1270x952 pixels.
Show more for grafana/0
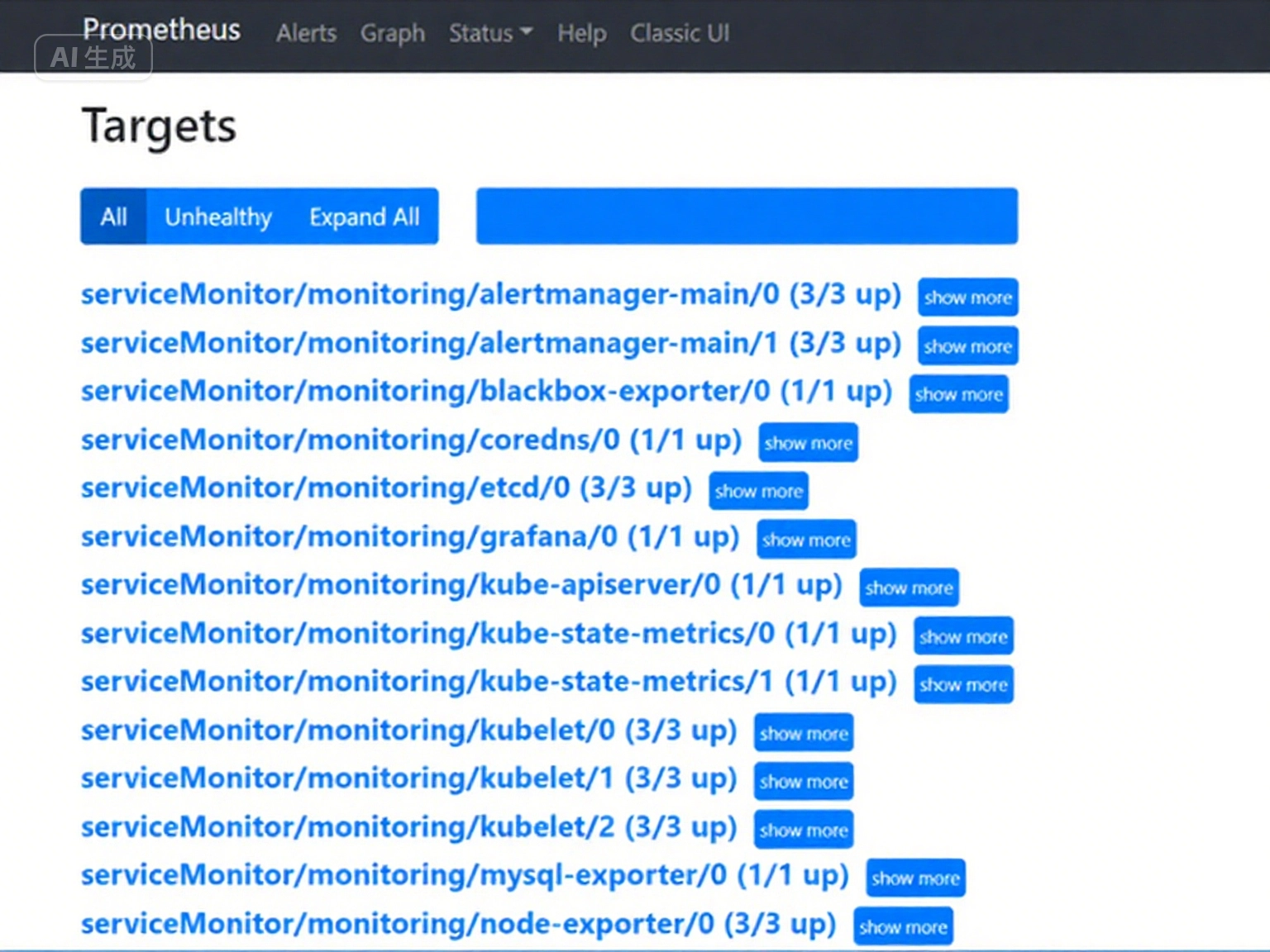806,540
